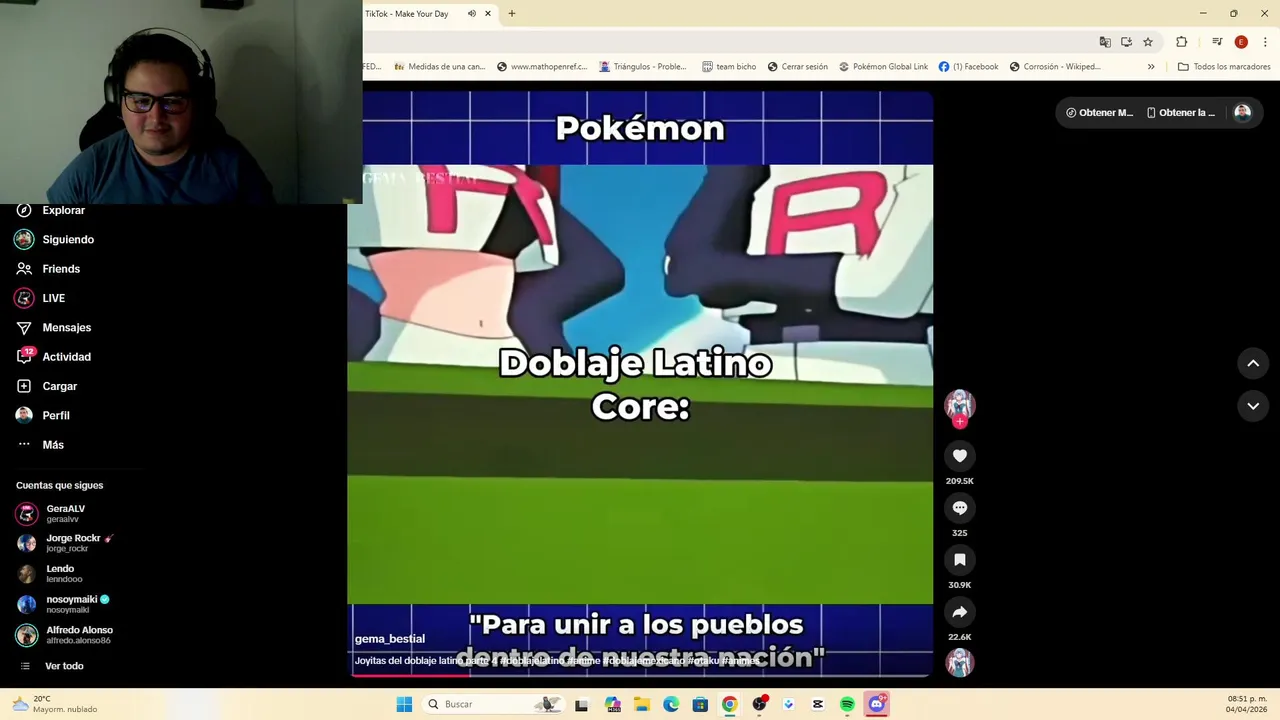
Task: Go to next video with down chevron
Action: click(1253, 406)
